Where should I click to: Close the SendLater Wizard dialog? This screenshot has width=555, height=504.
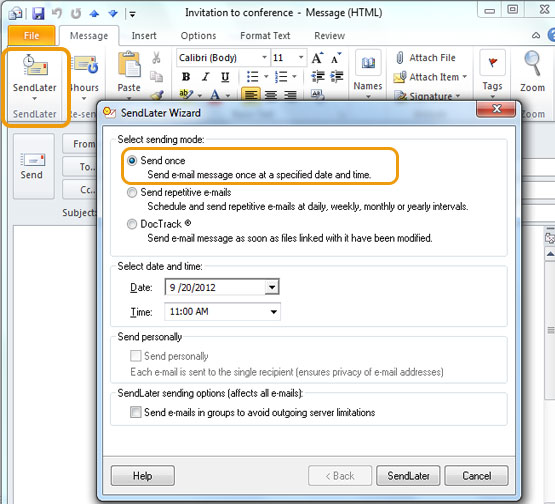[496, 109]
